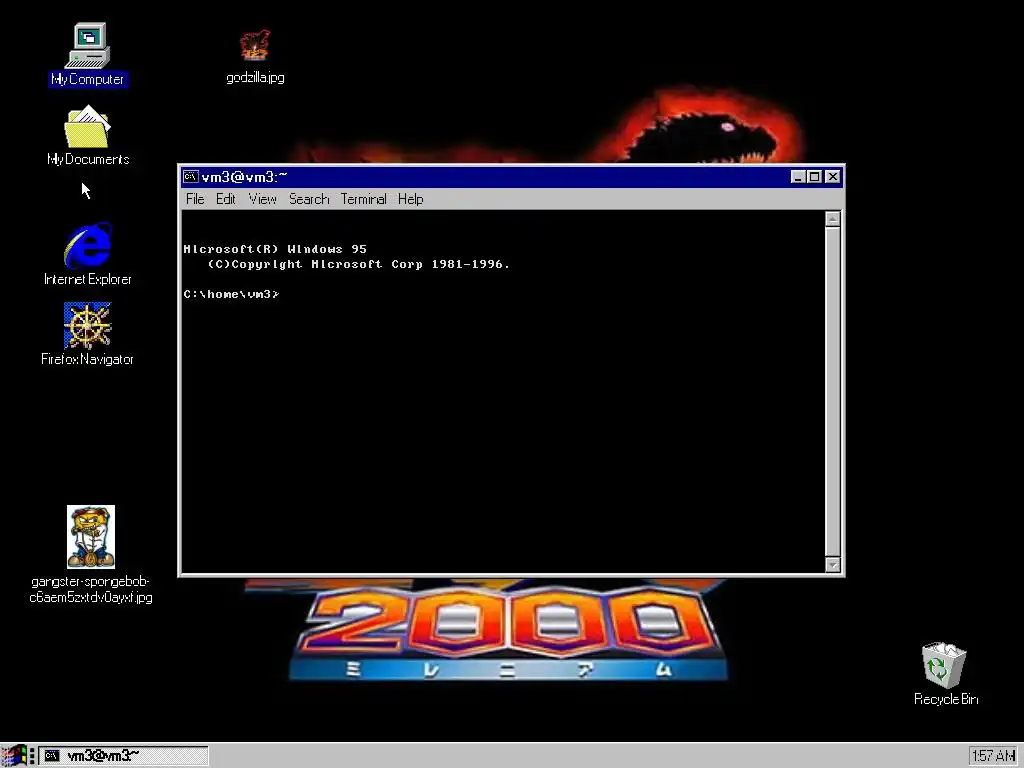Minimize the vm3@vm3:~ terminal window
Image resolution: width=1024 pixels, height=768 pixels.
click(797, 177)
